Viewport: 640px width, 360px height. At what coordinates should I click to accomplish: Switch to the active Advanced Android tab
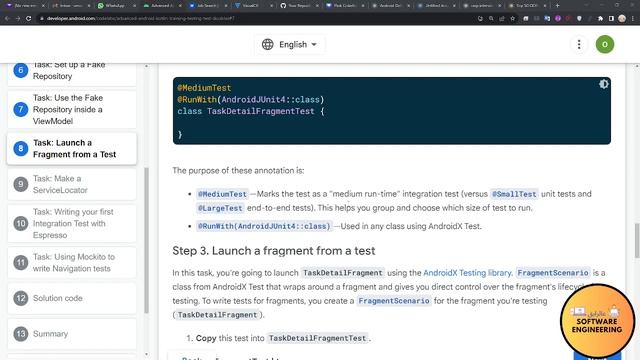click(161, 6)
